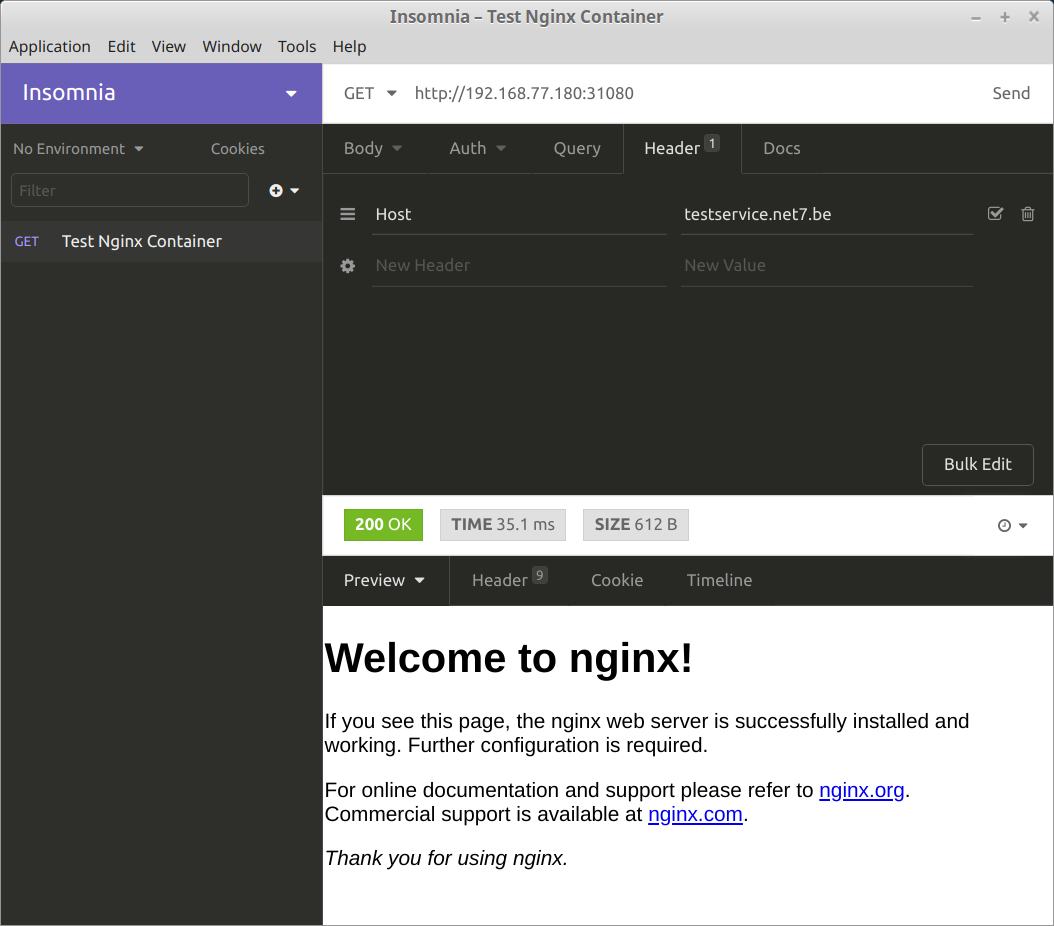
Task: Expand the No Environment dropdown
Action: click(79, 149)
